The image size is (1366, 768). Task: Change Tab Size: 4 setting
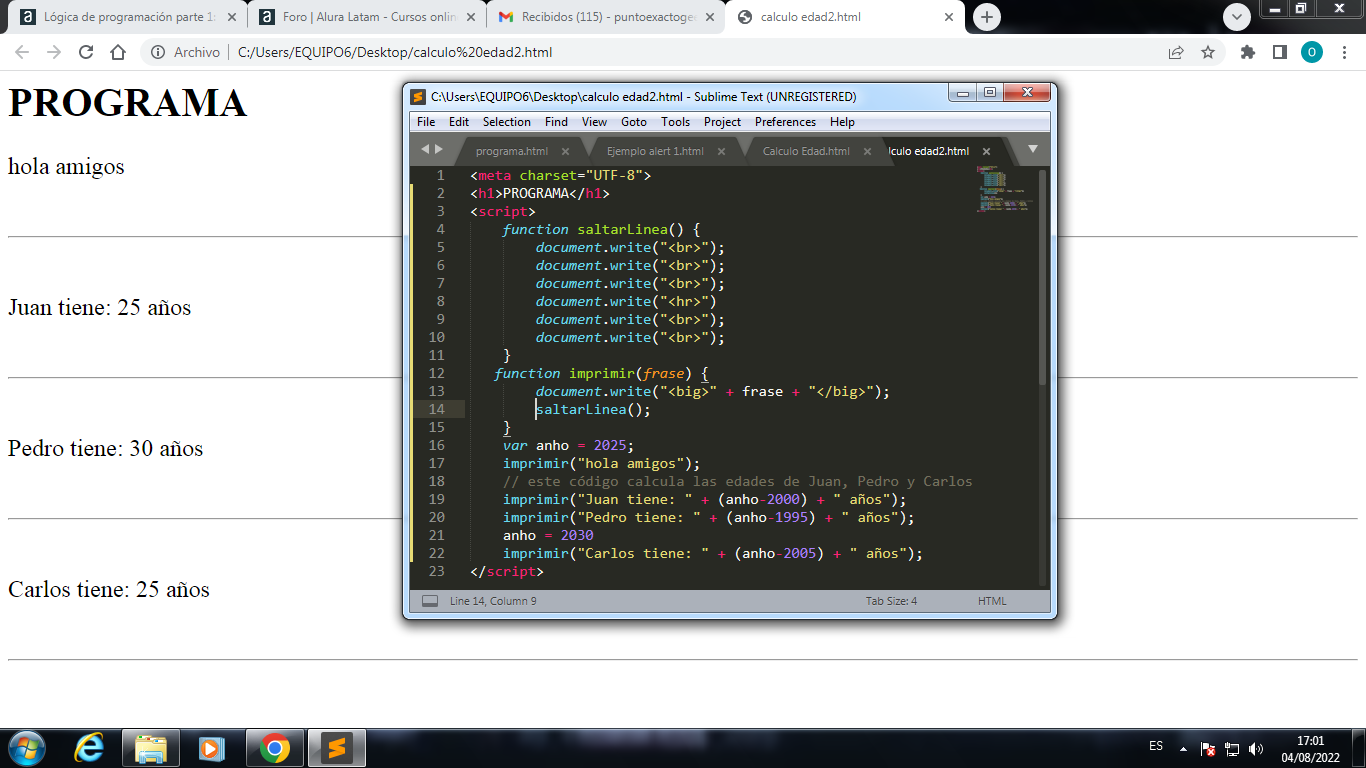point(891,601)
